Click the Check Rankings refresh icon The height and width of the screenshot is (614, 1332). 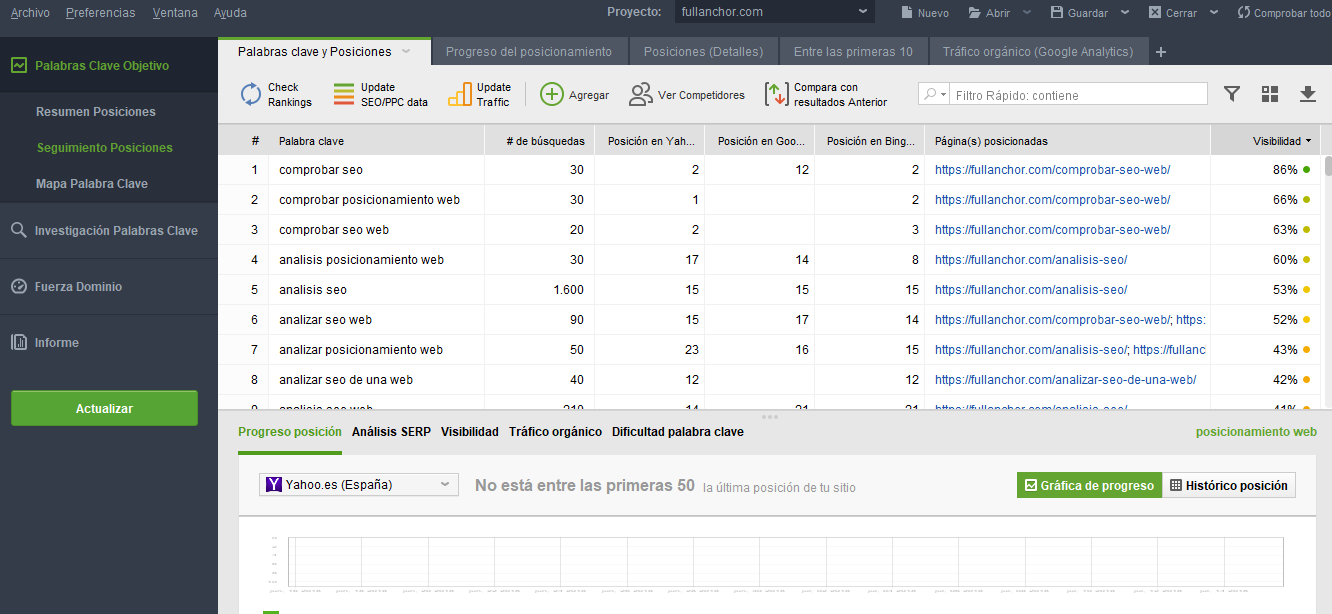pos(251,94)
